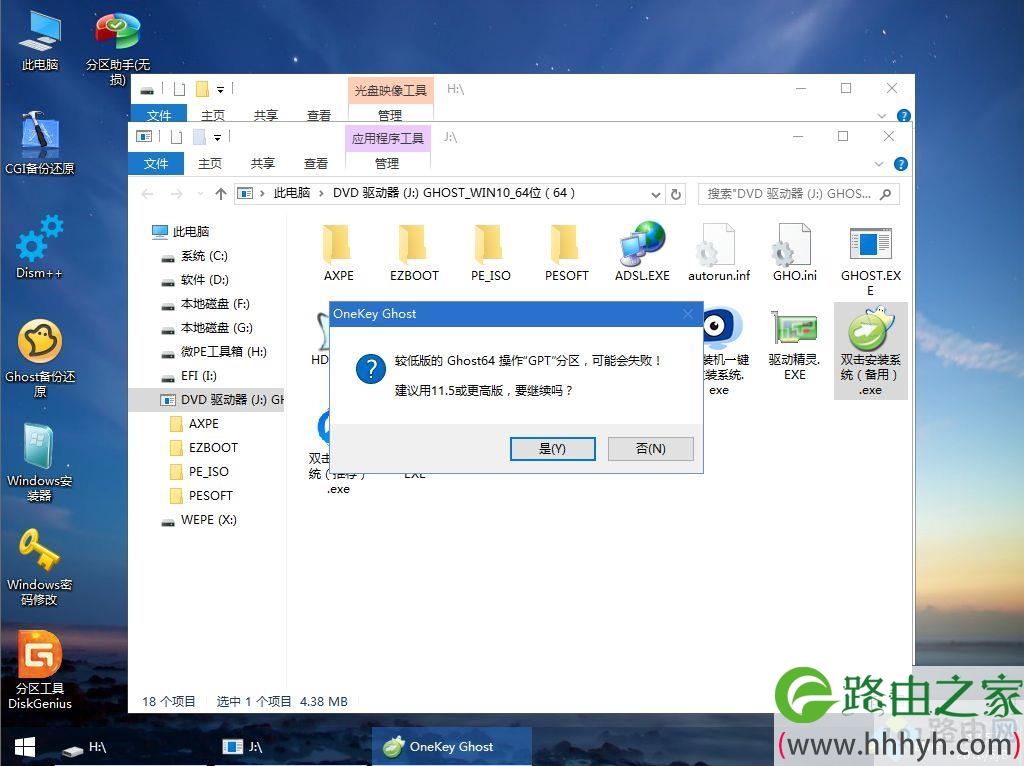Open Ghost备份还原 desktop icon
Image resolution: width=1024 pixels, height=766 pixels.
[40, 358]
